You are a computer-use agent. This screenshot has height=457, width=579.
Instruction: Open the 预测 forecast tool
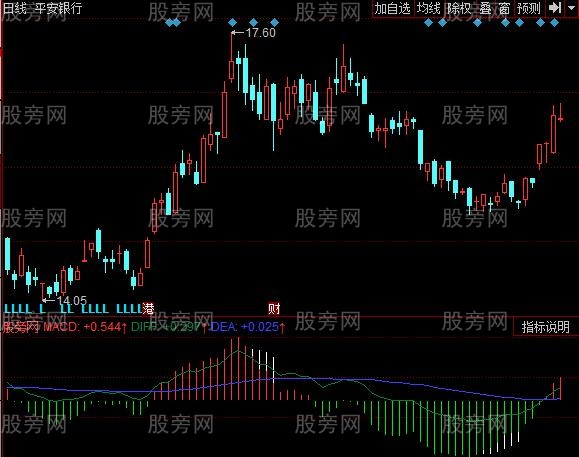tap(529, 8)
